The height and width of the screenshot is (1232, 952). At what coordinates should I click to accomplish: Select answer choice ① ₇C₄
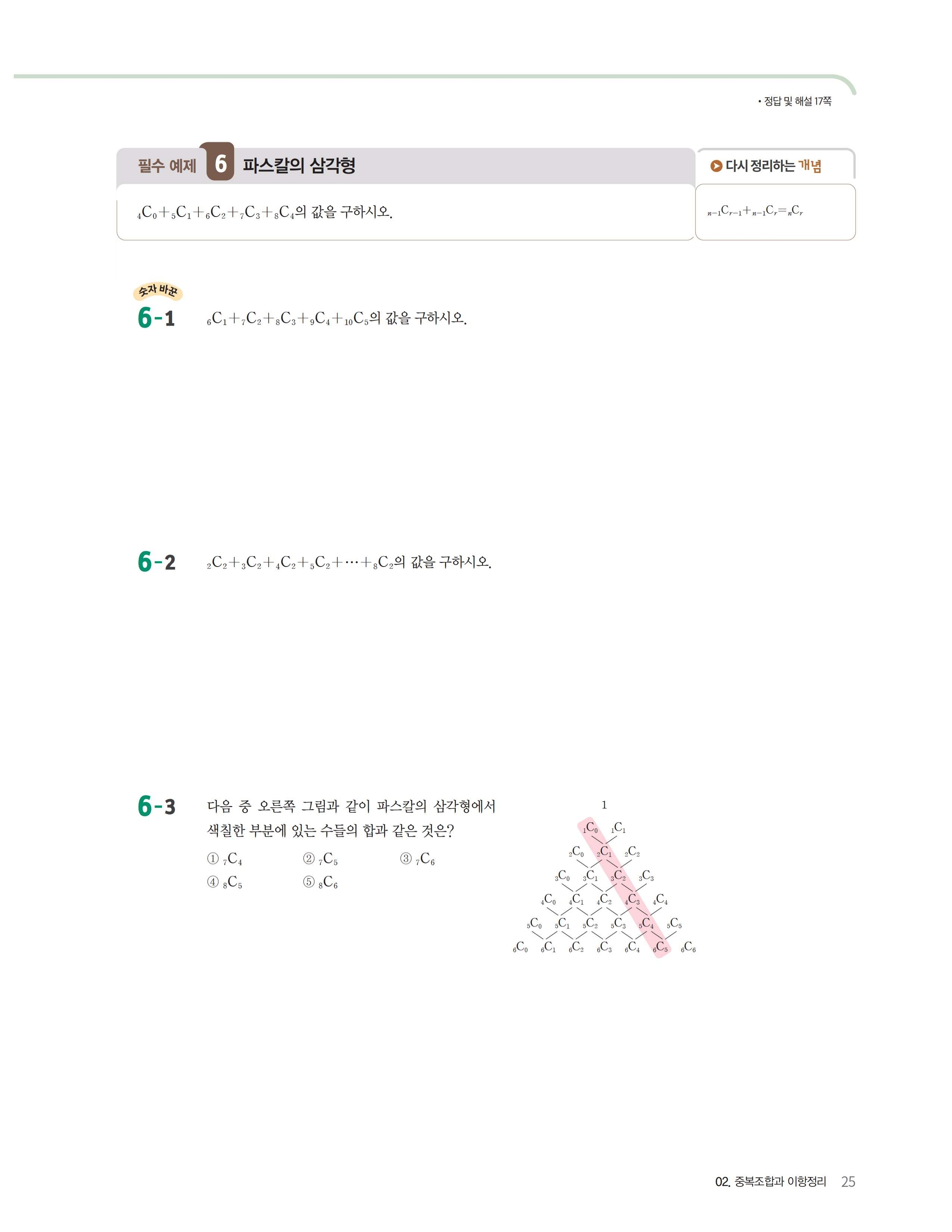click(224, 859)
